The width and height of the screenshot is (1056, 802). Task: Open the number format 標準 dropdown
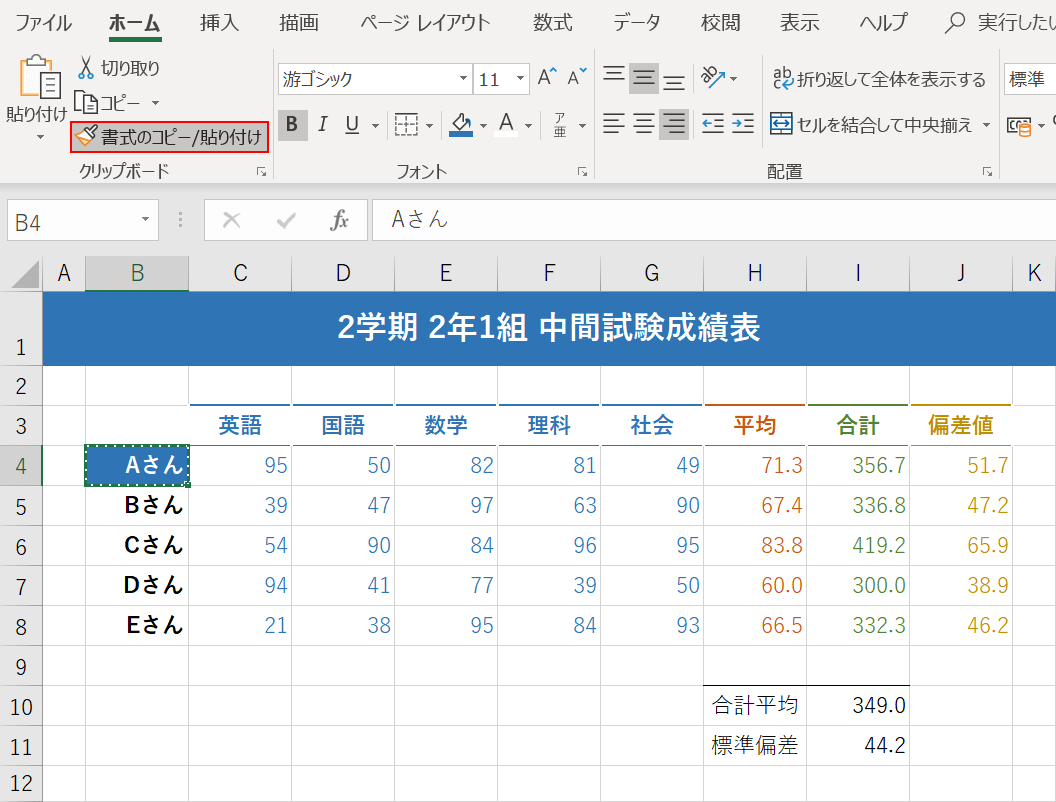point(1029,79)
